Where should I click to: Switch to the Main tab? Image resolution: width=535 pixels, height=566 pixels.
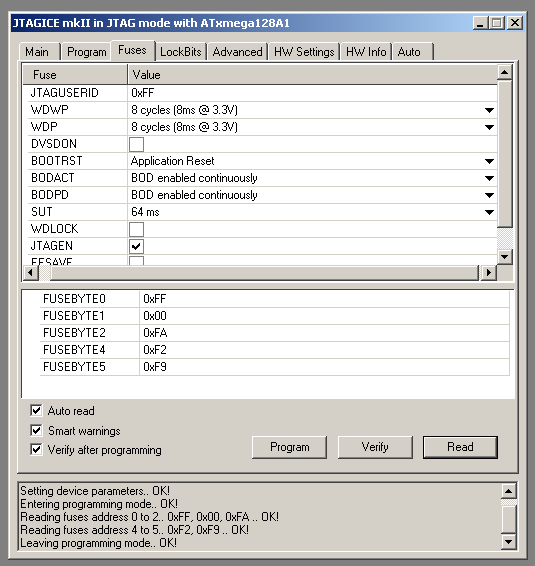point(39,52)
